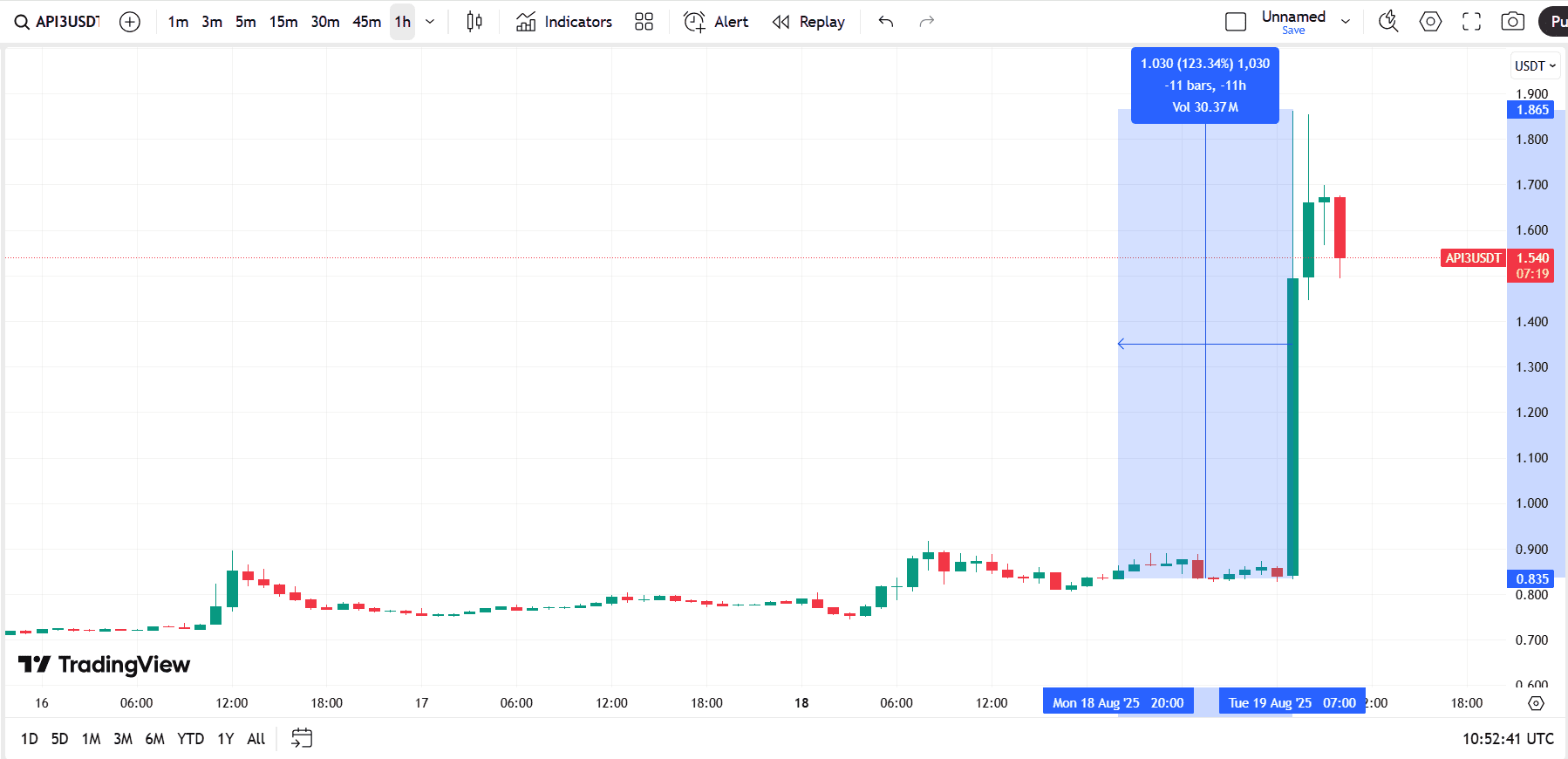Screen dimensions: 1568x759
Task: Create a new Alert
Action: point(716,22)
